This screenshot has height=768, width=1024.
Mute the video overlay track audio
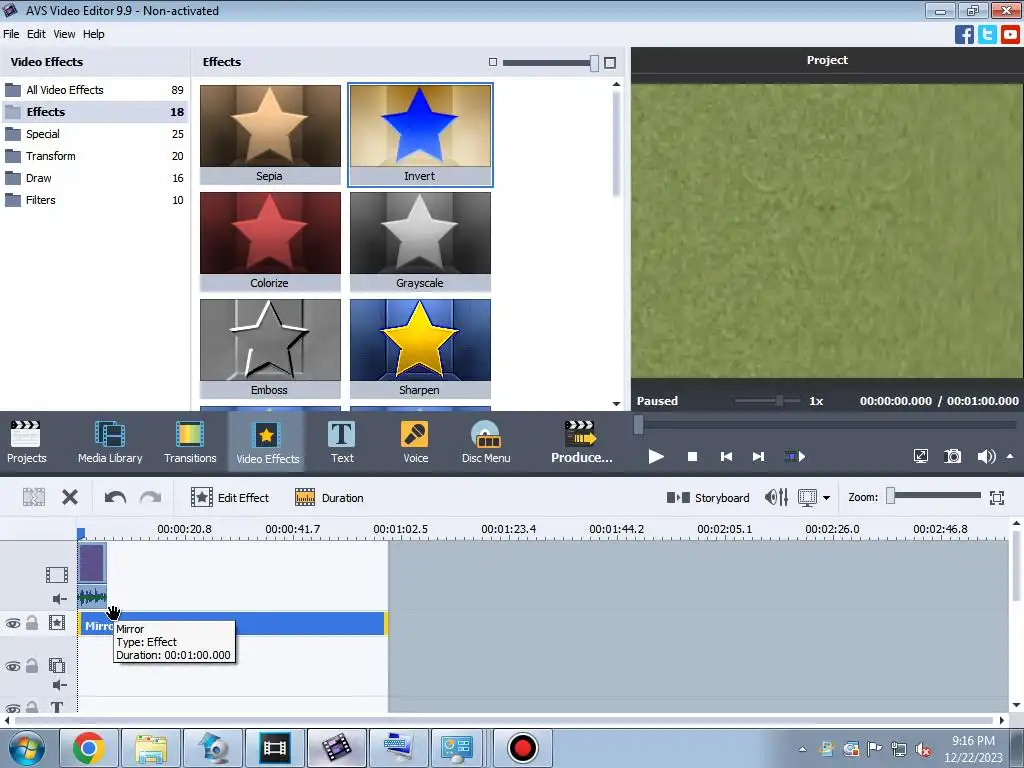click(x=59, y=685)
